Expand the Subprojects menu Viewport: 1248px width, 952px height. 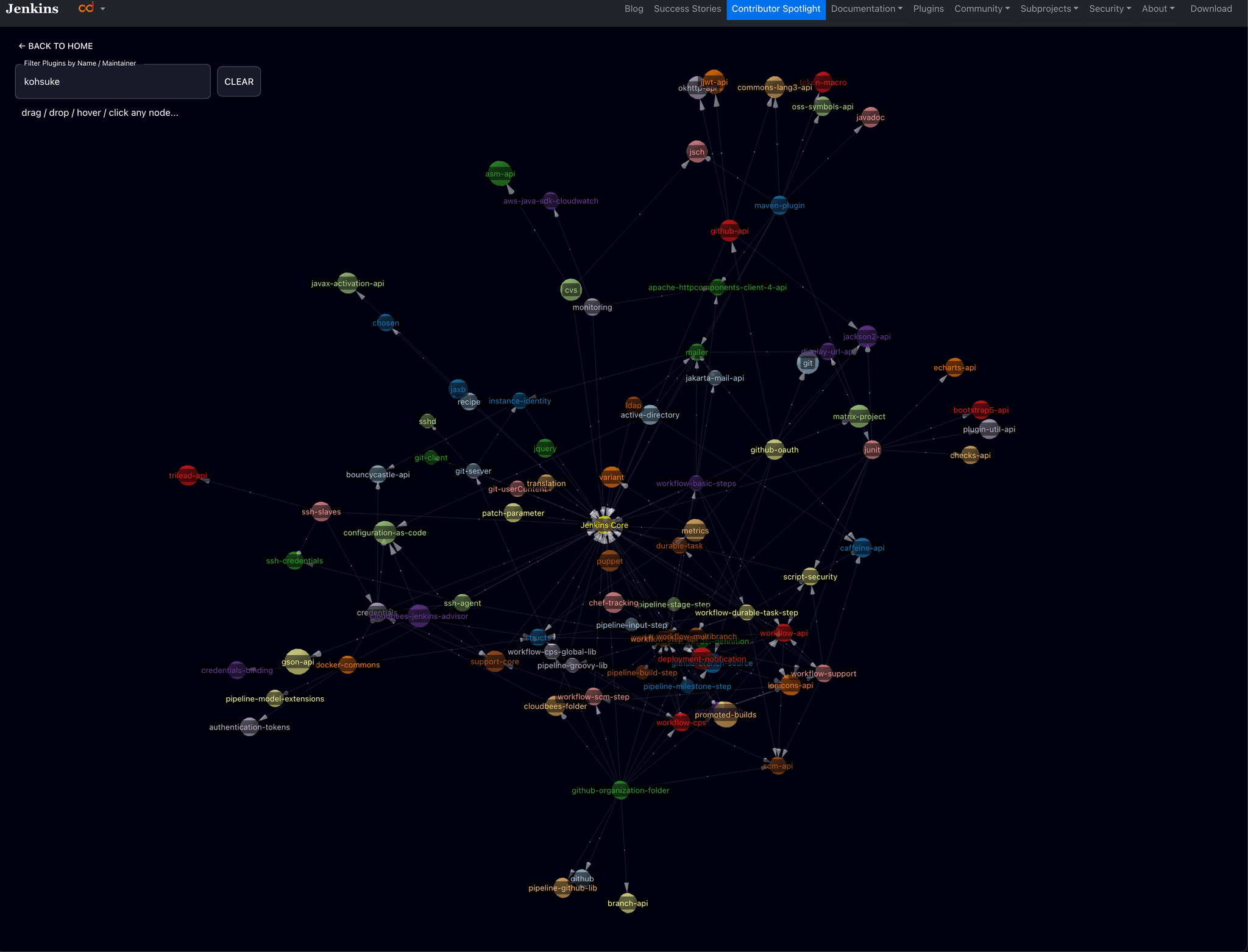[x=1049, y=9]
